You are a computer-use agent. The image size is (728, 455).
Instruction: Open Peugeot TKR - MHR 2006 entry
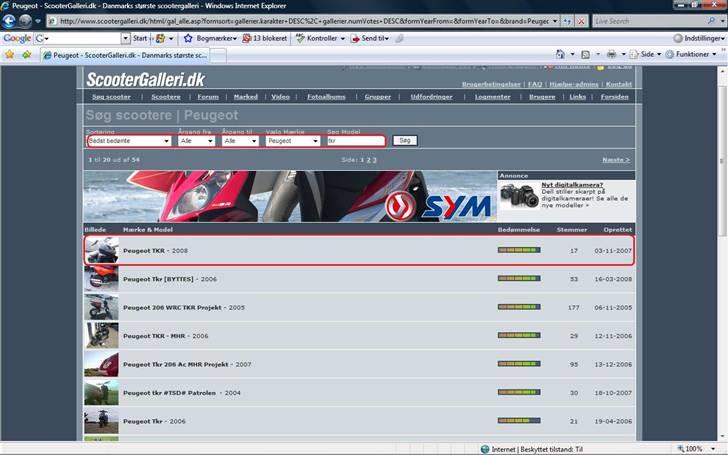point(154,336)
